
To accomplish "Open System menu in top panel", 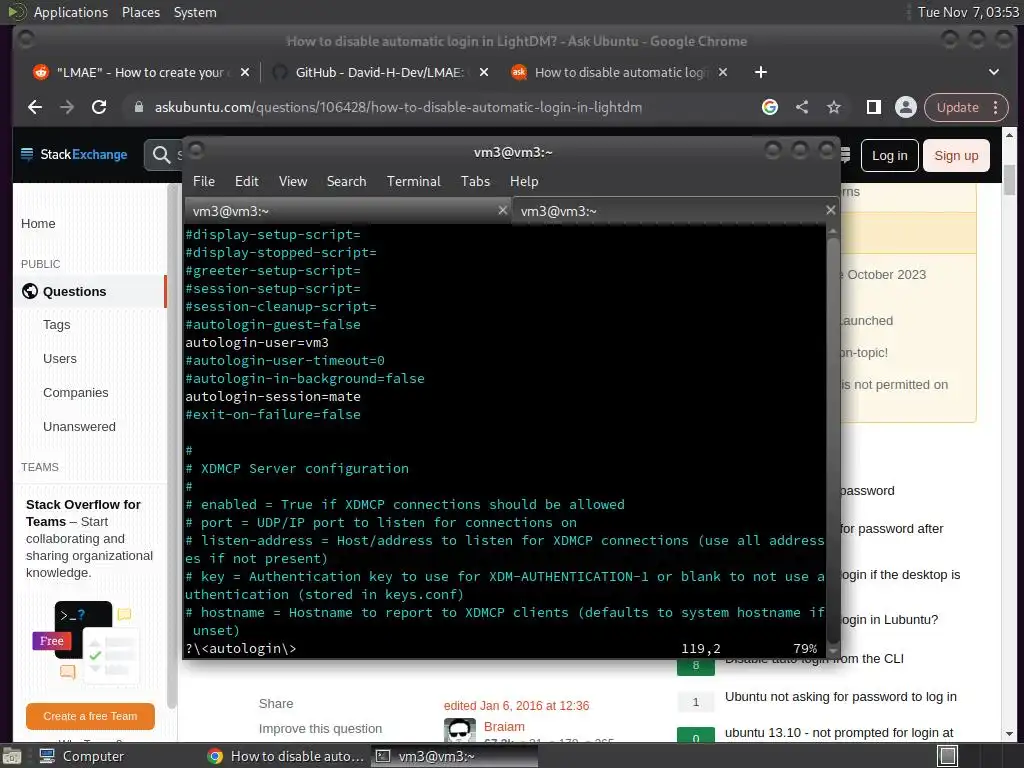I will click(x=195, y=12).
